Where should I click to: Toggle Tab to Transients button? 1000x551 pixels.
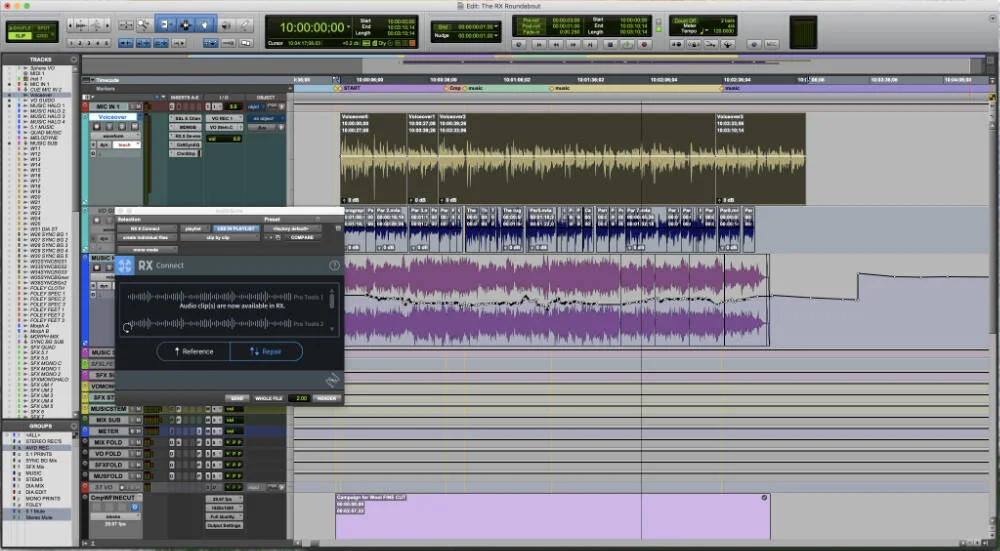(x=126, y=43)
